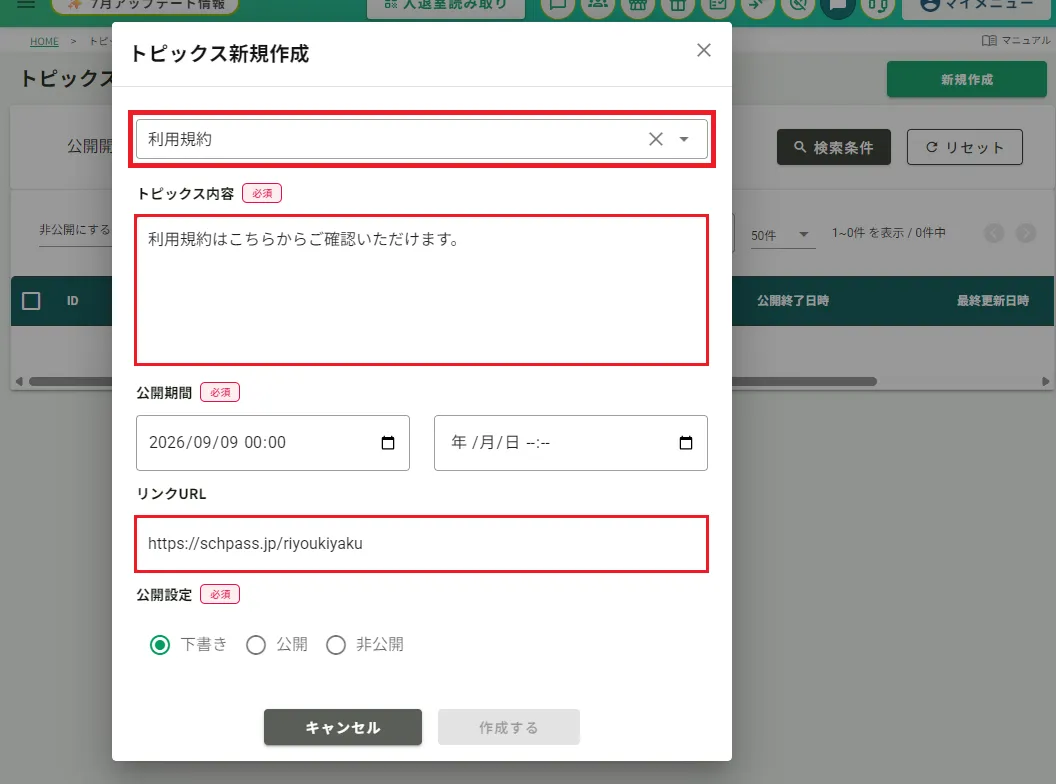Open the マイメニュー user menu
Image resolution: width=1056 pixels, height=784 pixels.
click(x=978, y=5)
